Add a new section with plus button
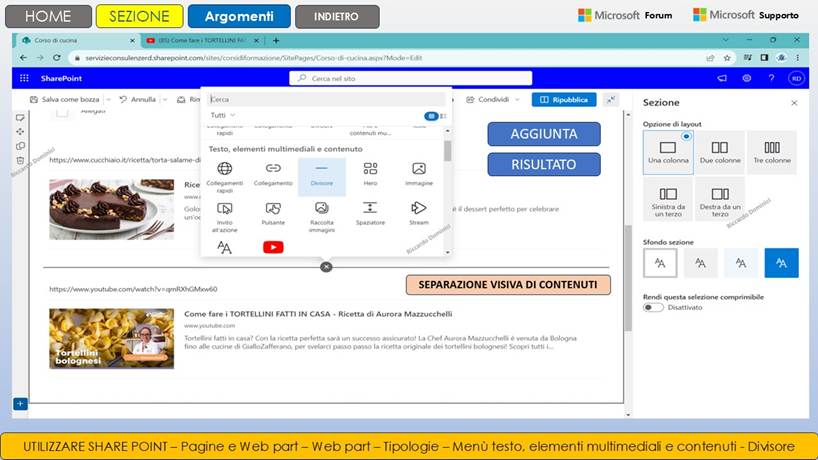This screenshot has height=460, width=818. click(x=20, y=404)
